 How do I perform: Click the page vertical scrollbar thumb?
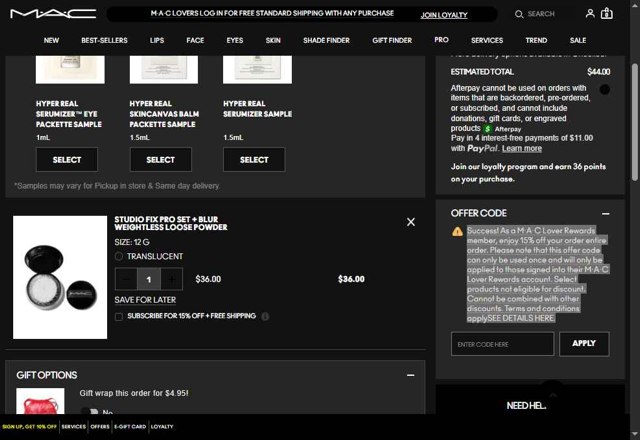(635, 122)
